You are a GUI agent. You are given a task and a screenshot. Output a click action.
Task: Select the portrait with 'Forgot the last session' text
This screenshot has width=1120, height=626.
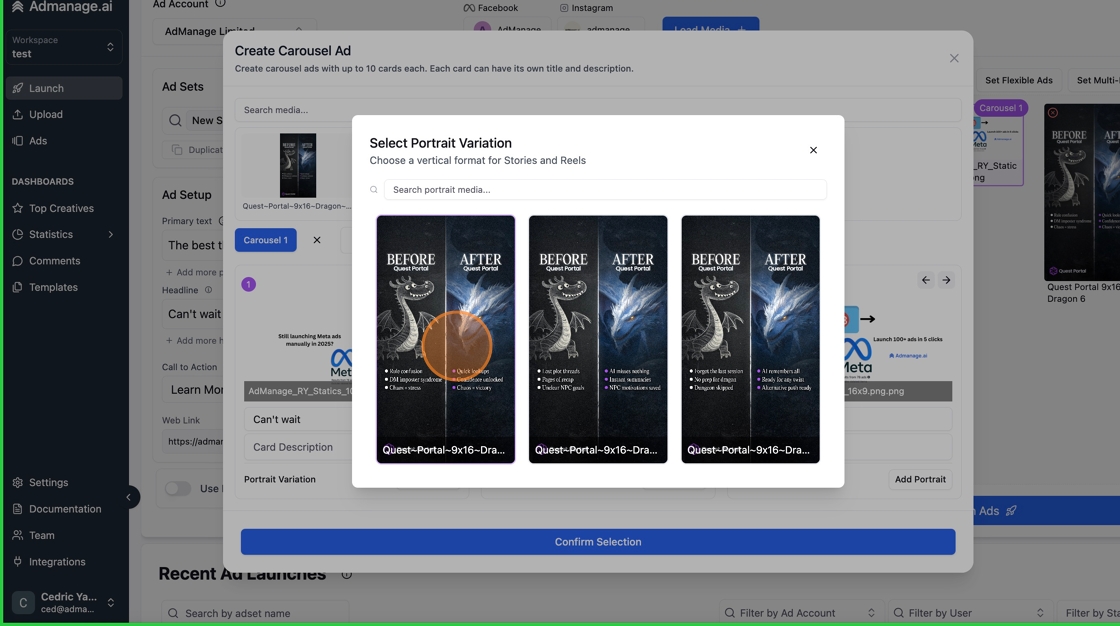pos(750,339)
